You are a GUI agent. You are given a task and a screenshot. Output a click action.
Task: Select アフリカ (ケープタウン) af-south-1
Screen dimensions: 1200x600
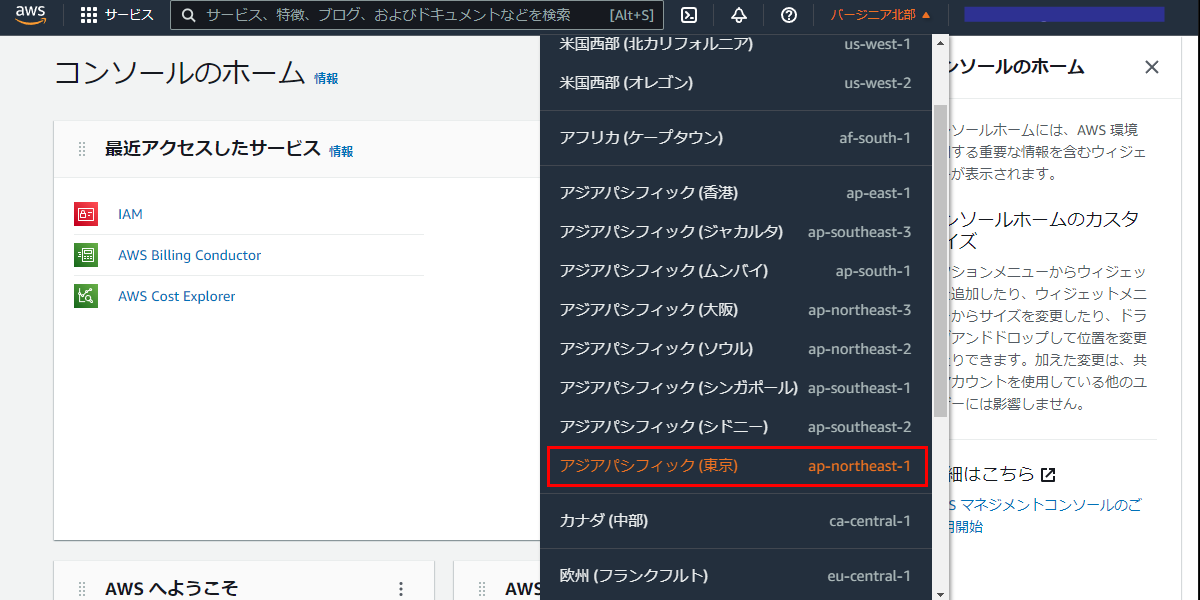pyautogui.click(x=735, y=137)
